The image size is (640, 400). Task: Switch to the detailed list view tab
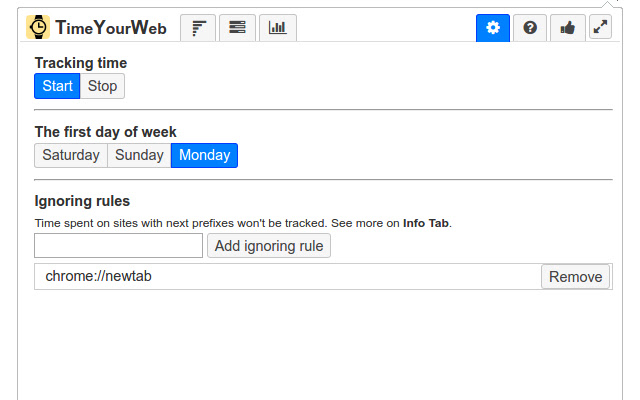pos(237,28)
